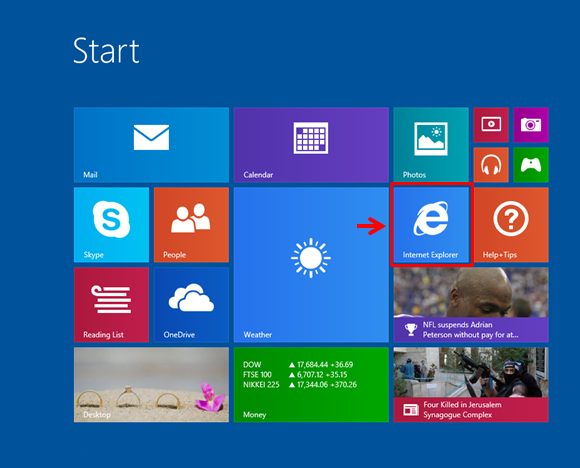The height and width of the screenshot is (468, 580).
Task: Open the NFL suspends Adrian sports story
Action: [471, 304]
